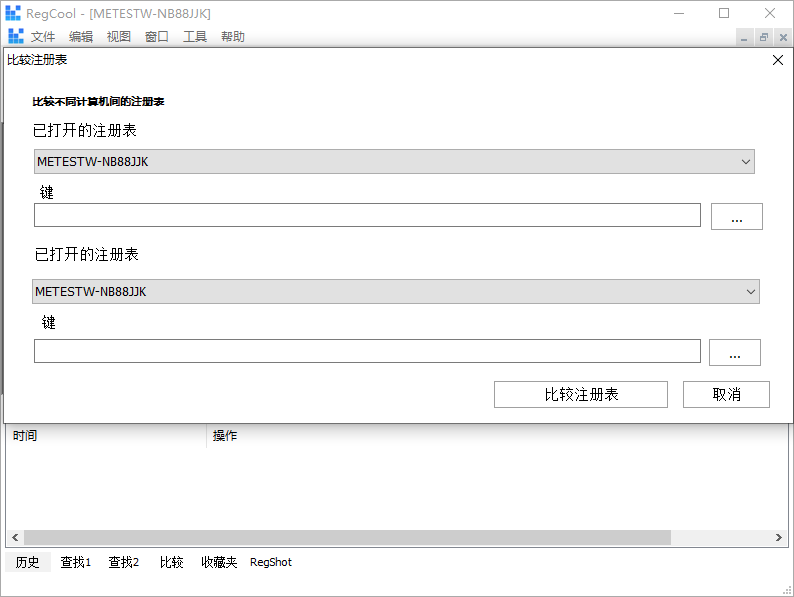Switch to the 历史 tab
Viewport: 794px width, 597px height.
pyautogui.click(x=28, y=562)
